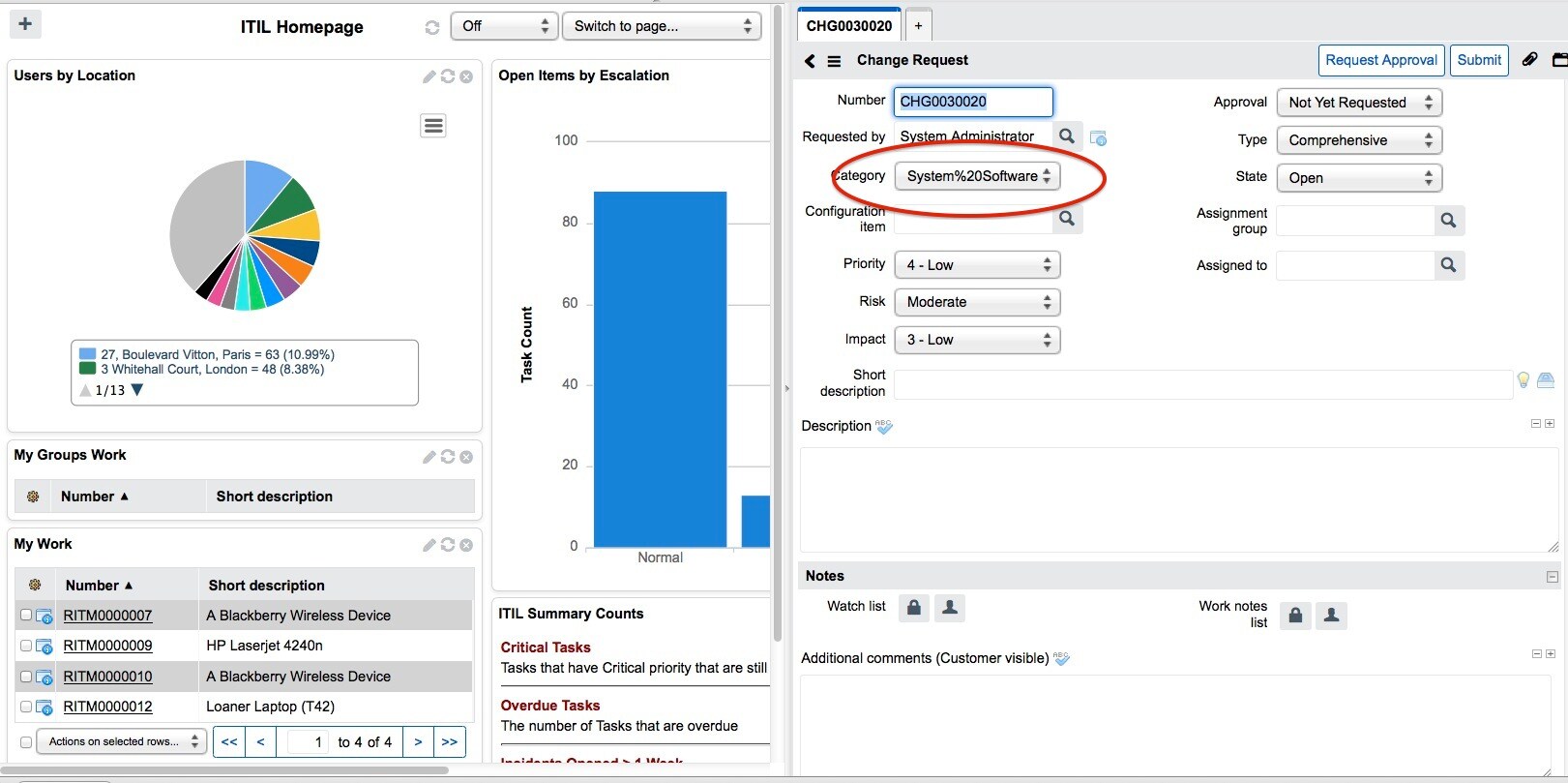Image resolution: width=1568 pixels, height=783 pixels.
Task: Open the RITM0000009 record link
Action: (x=107, y=646)
